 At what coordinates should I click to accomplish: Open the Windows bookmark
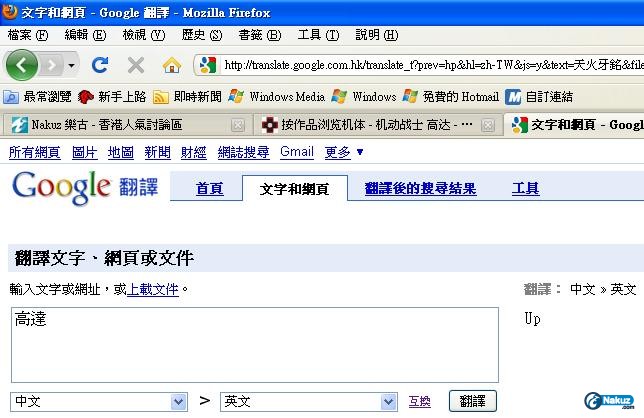click(x=364, y=97)
